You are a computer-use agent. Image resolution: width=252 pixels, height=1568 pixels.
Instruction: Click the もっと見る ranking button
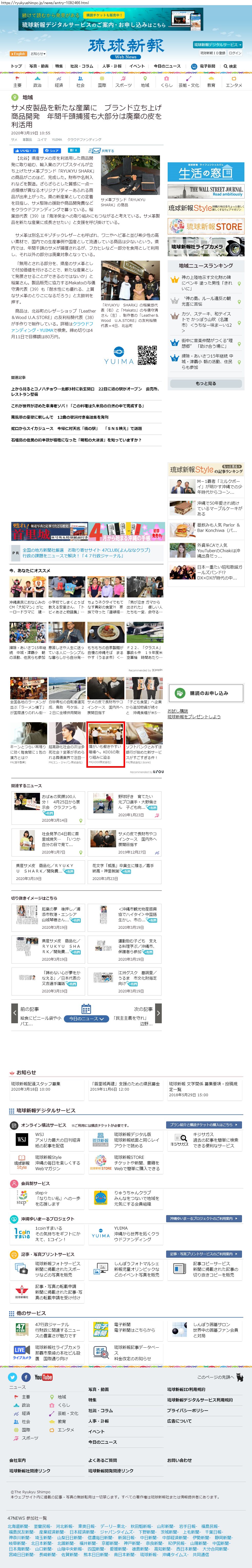tap(205, 383)
